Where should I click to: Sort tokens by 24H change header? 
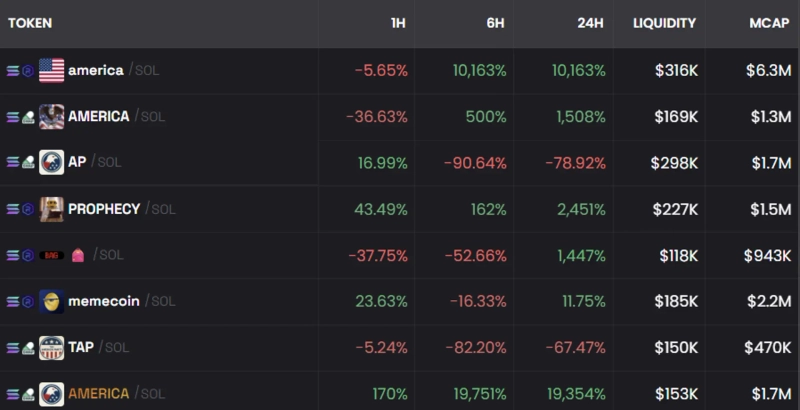pyautogui.click(x=590, y=23)
